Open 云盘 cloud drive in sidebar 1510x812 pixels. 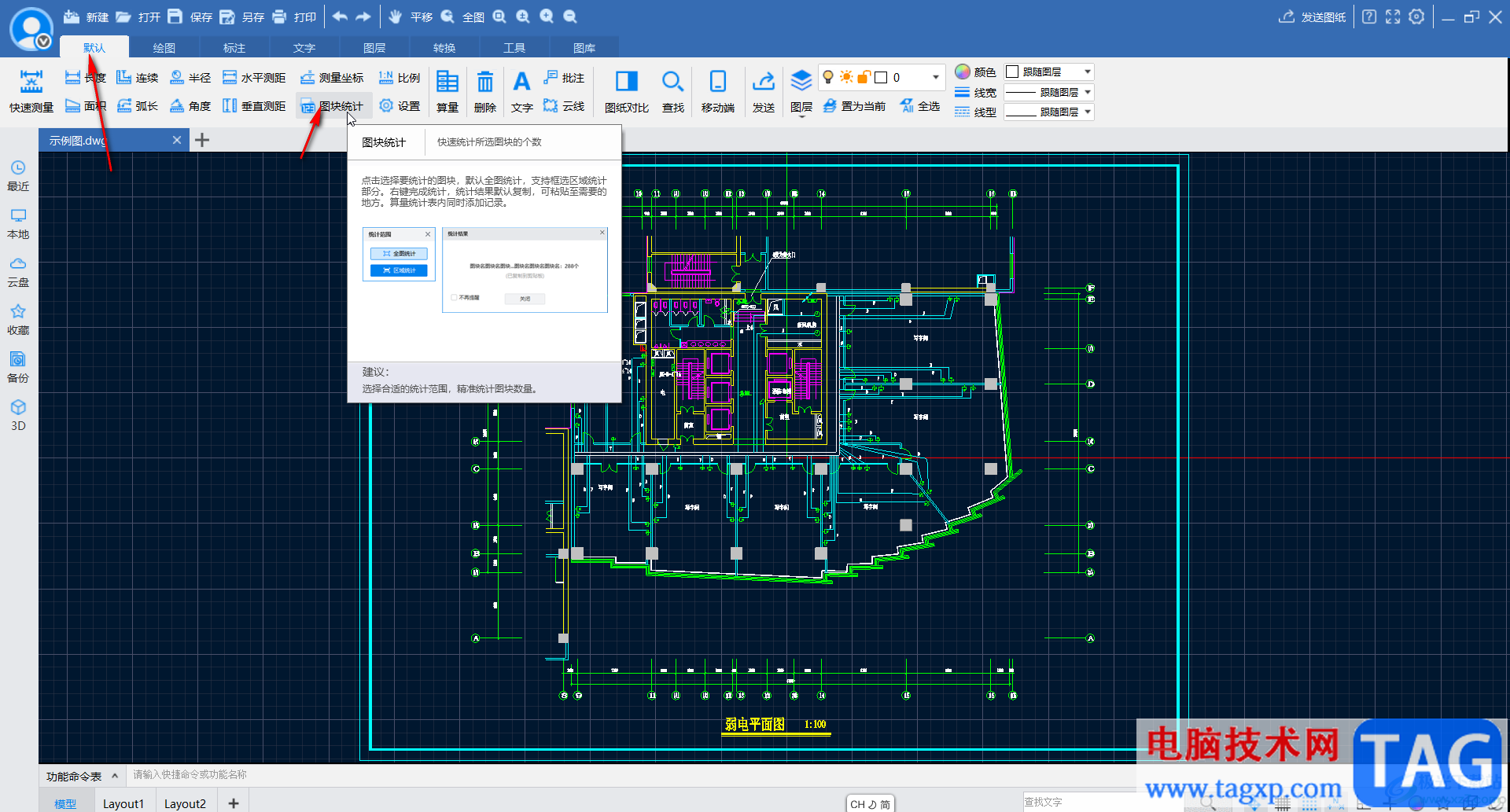coord(18,272)
